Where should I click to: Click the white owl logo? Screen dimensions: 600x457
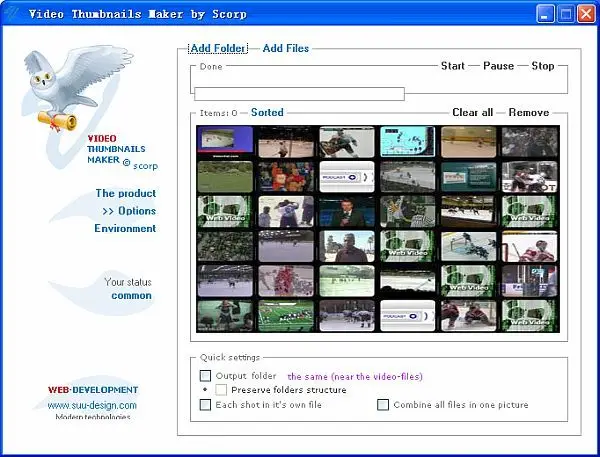point(77,89)
